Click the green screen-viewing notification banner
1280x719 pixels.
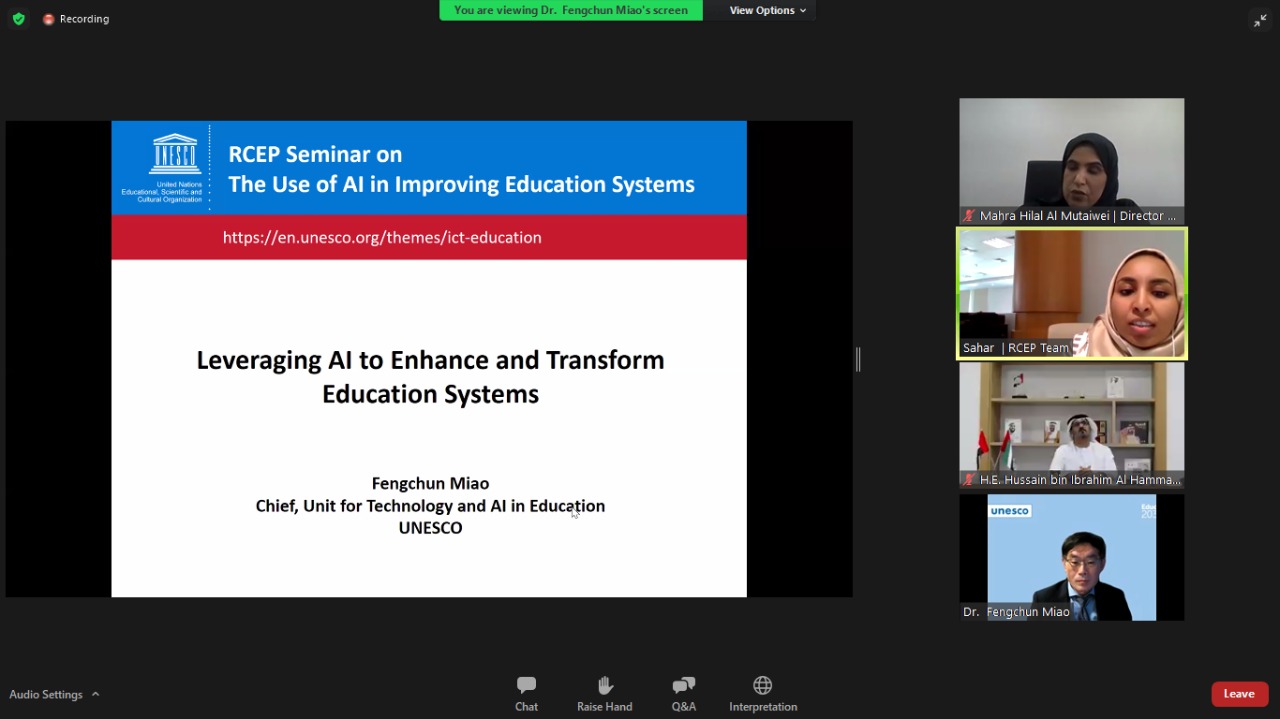(x=571, y=10)
